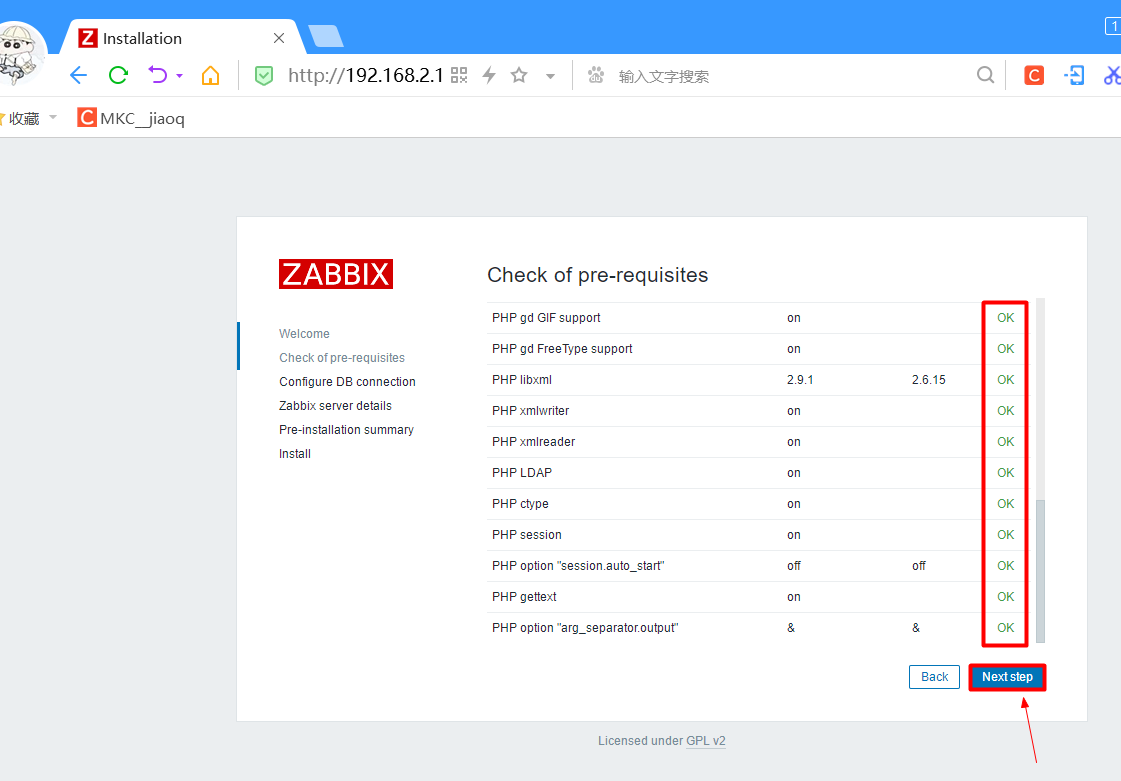Click the 2.9.1 libxml current value

pos(800,380)
